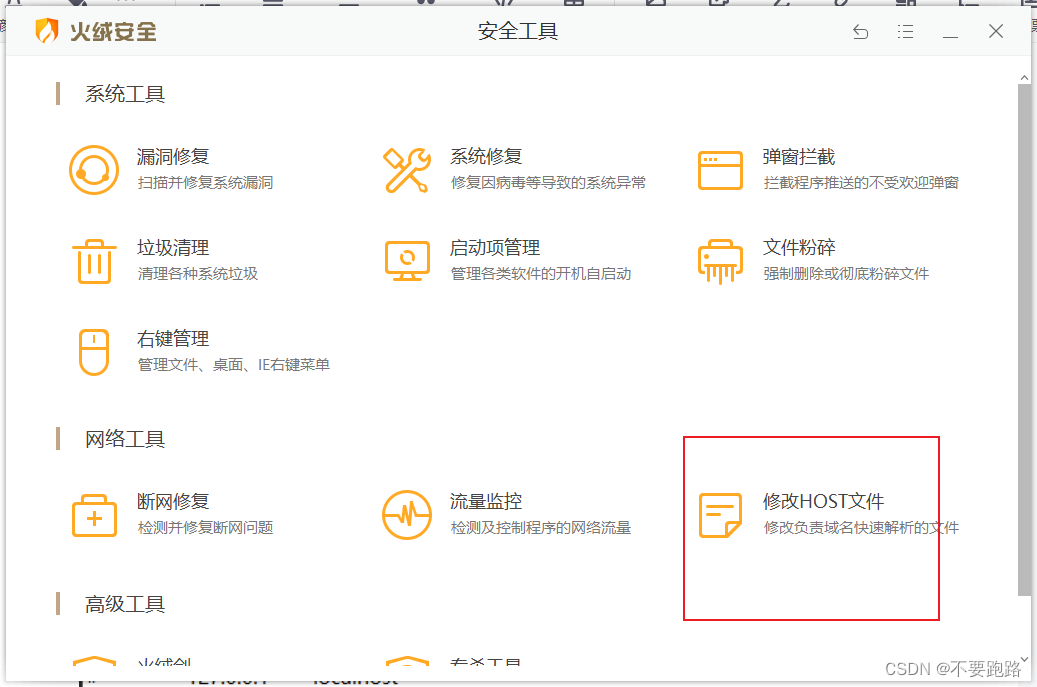Screen dimensions: 1037x687
Task: Open the 右键管理 mouse icon
Action: coord(94,352)
